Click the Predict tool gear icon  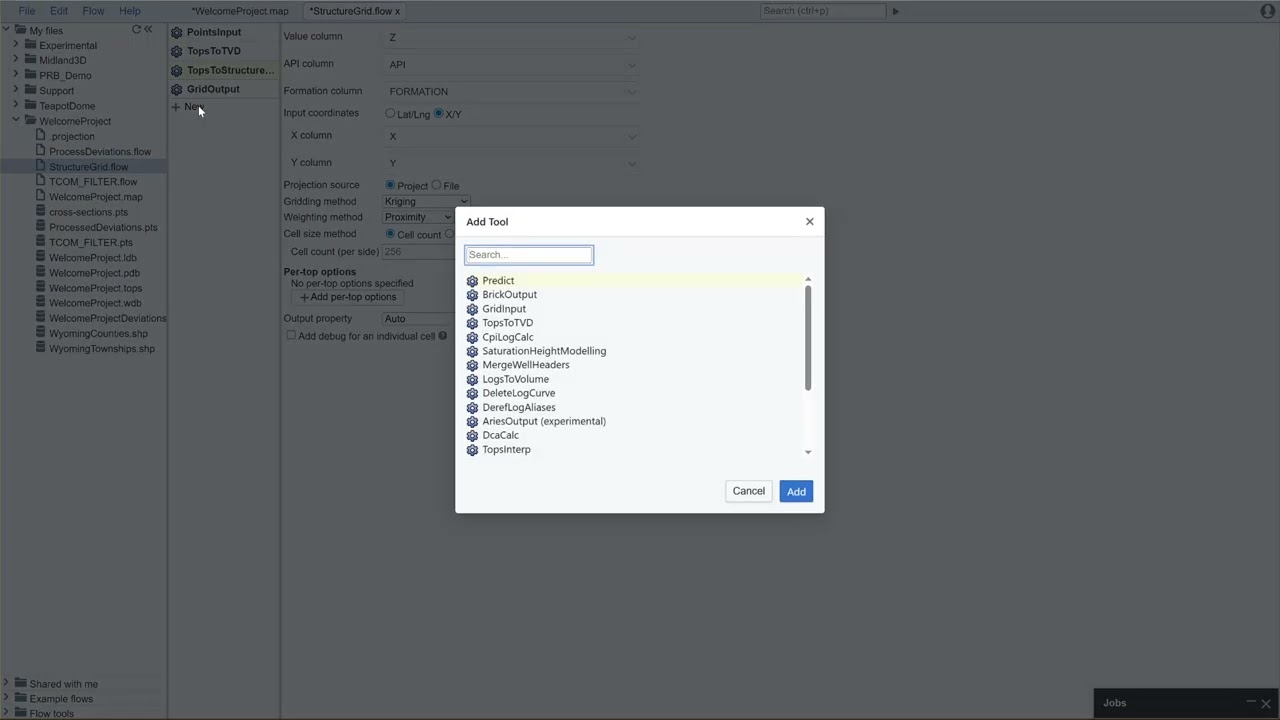coord(472,281)
